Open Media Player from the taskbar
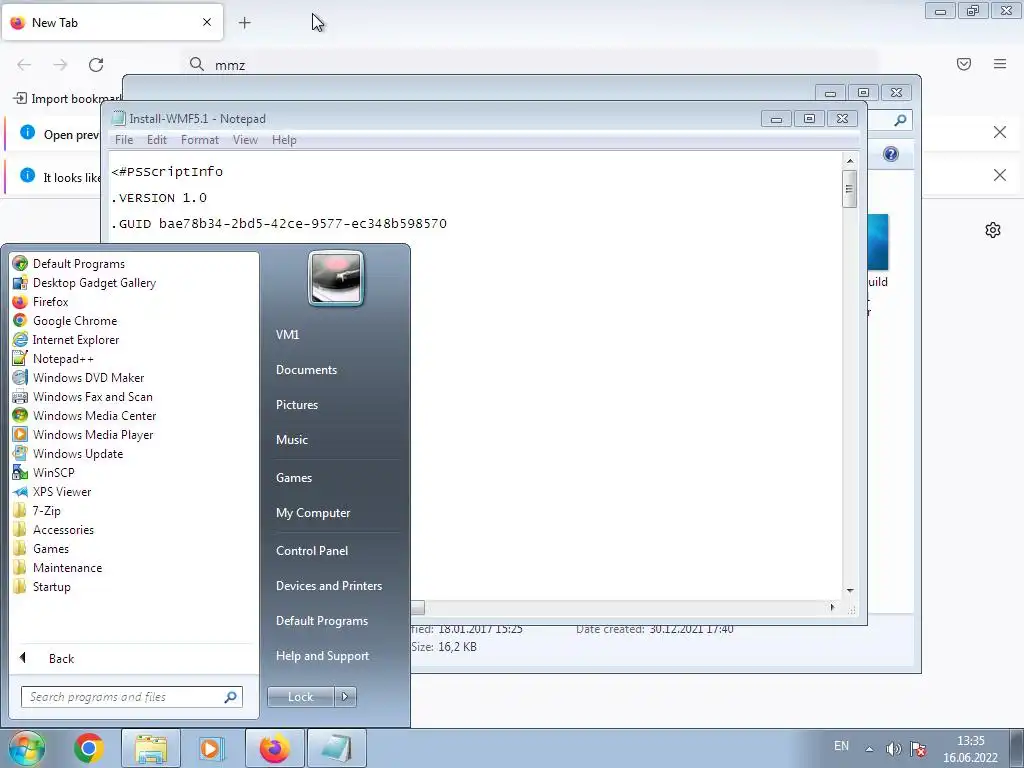 (x=211, y=748)
